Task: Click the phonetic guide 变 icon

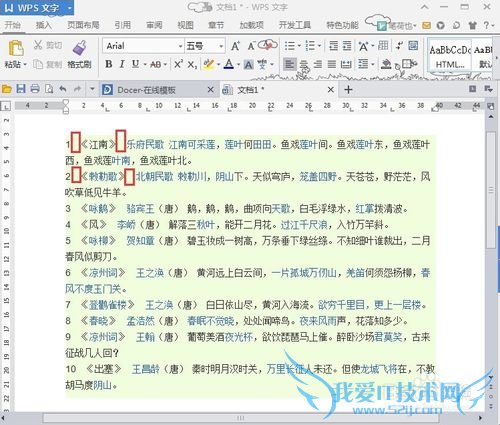Action: tap(262, 64)
